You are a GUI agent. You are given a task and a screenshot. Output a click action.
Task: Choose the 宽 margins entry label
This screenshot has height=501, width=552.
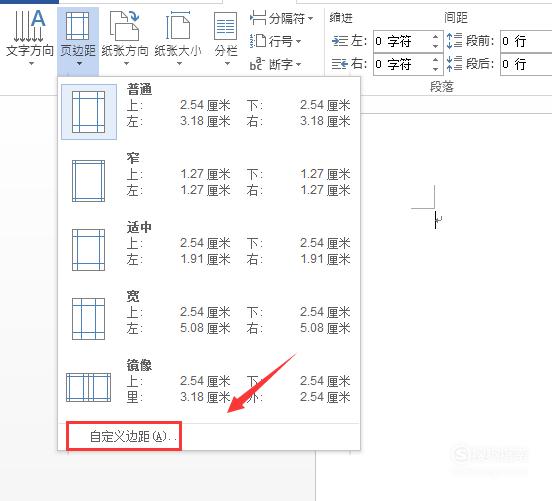[x=133, y=296]
